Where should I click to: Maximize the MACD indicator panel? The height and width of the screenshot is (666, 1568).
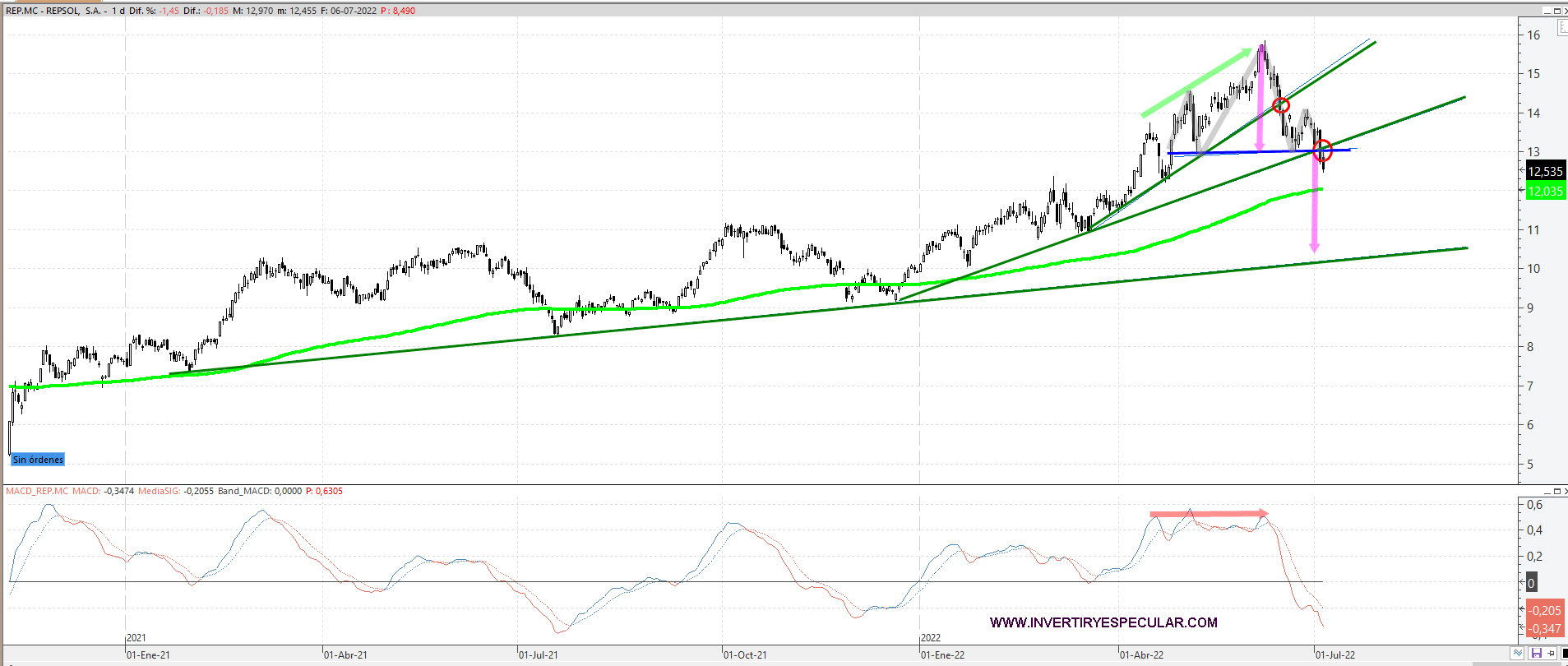1557,492
